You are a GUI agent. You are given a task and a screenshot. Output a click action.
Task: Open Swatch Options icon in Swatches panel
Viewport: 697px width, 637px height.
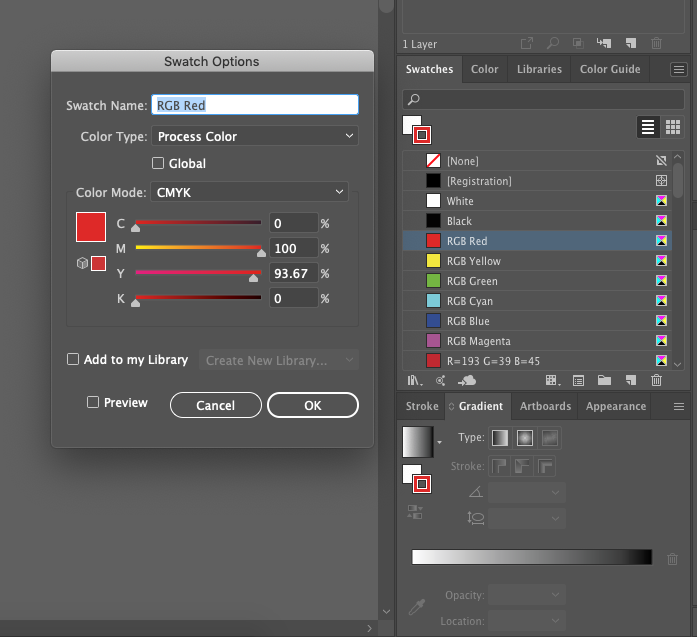[x=578, y=381]
